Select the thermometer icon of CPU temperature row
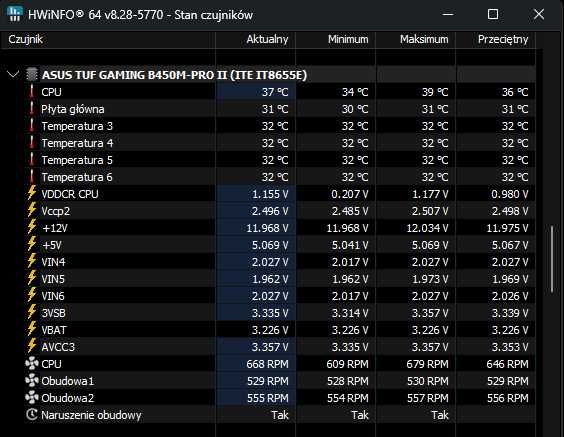Viewport: 564px width, 437px height. click(32, 91)
